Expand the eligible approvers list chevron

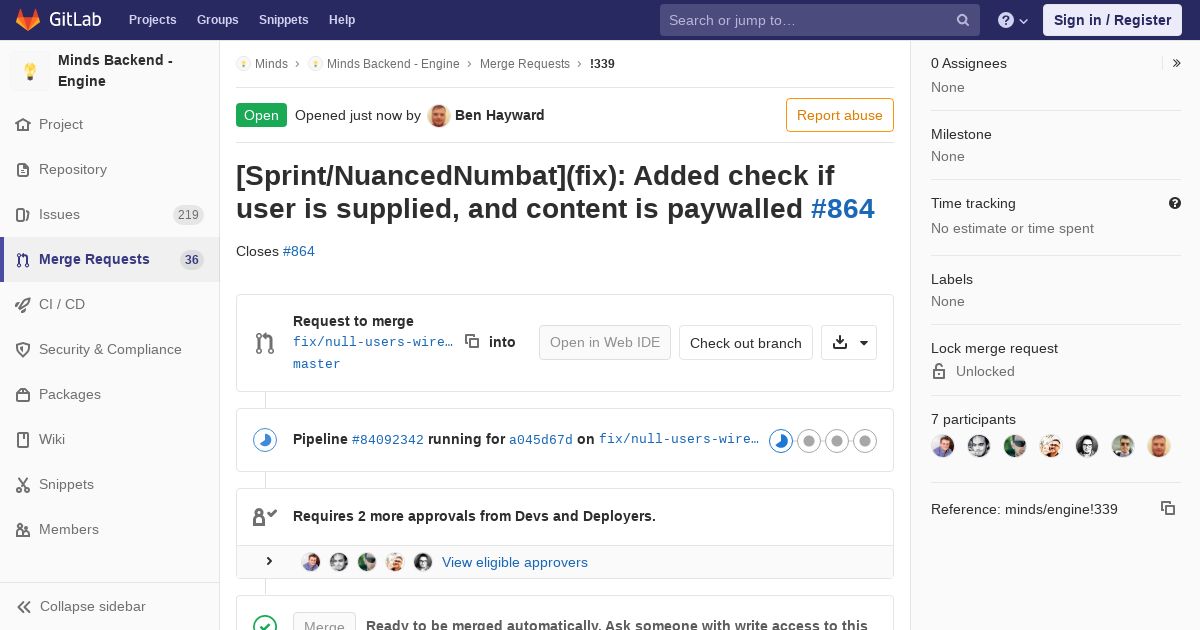(x=269, y=561)
